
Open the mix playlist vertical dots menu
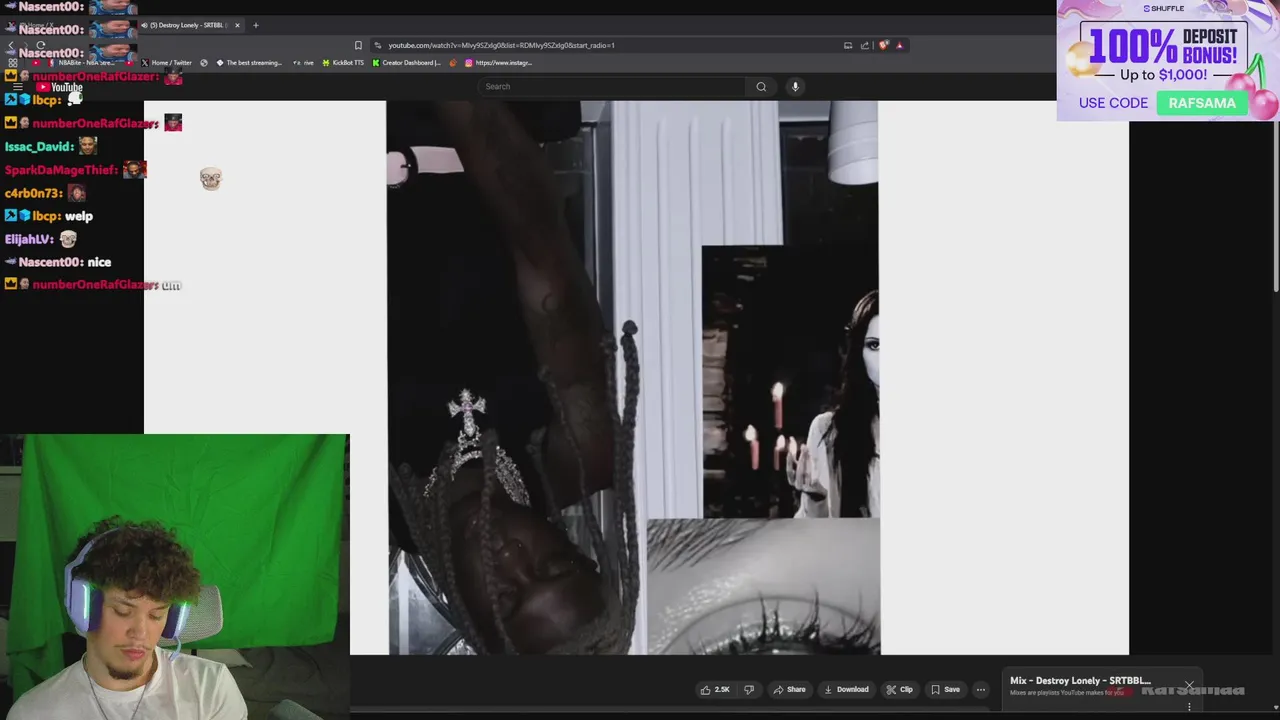point(1189,707)
